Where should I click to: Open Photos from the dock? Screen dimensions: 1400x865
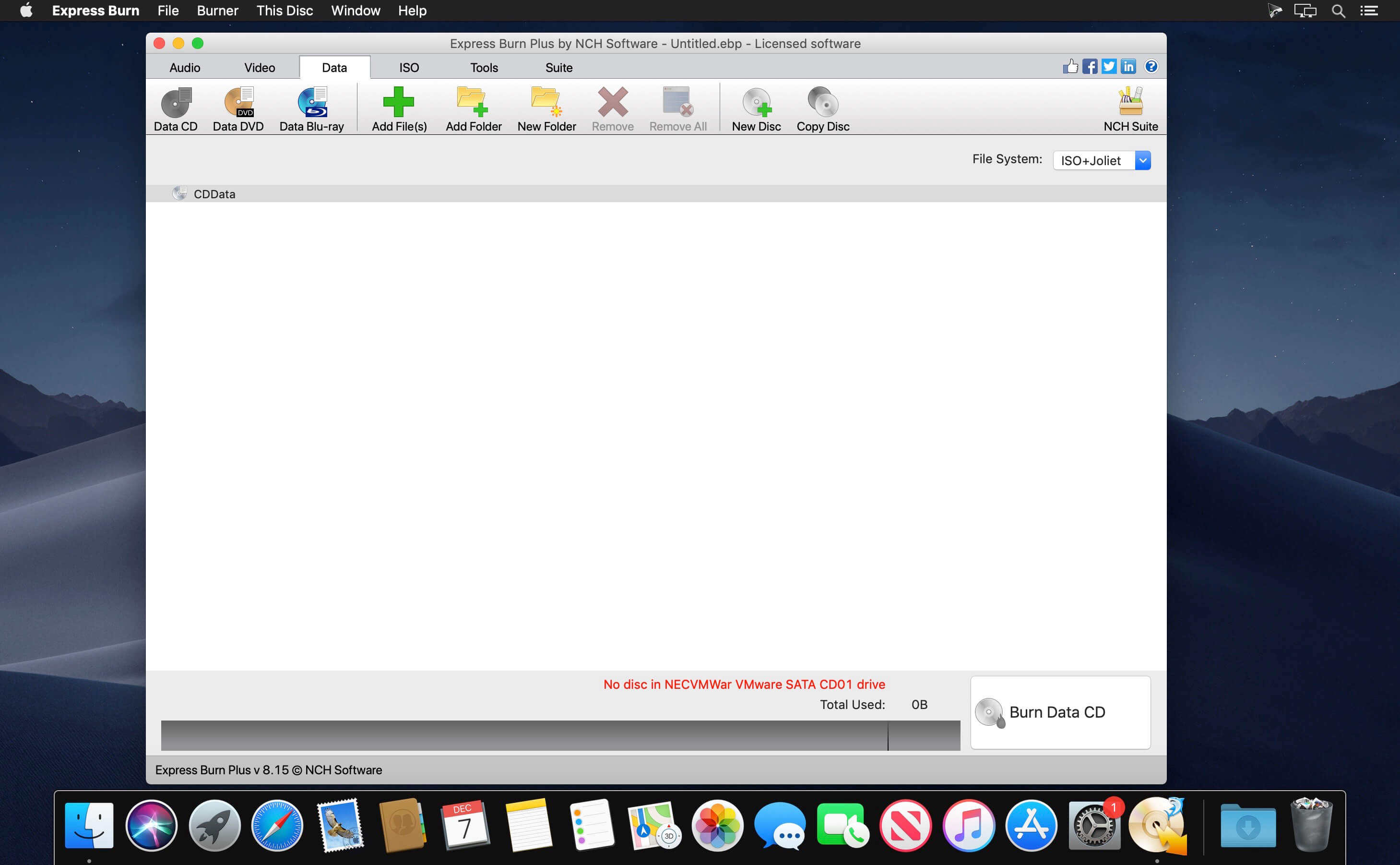(717, 825)
